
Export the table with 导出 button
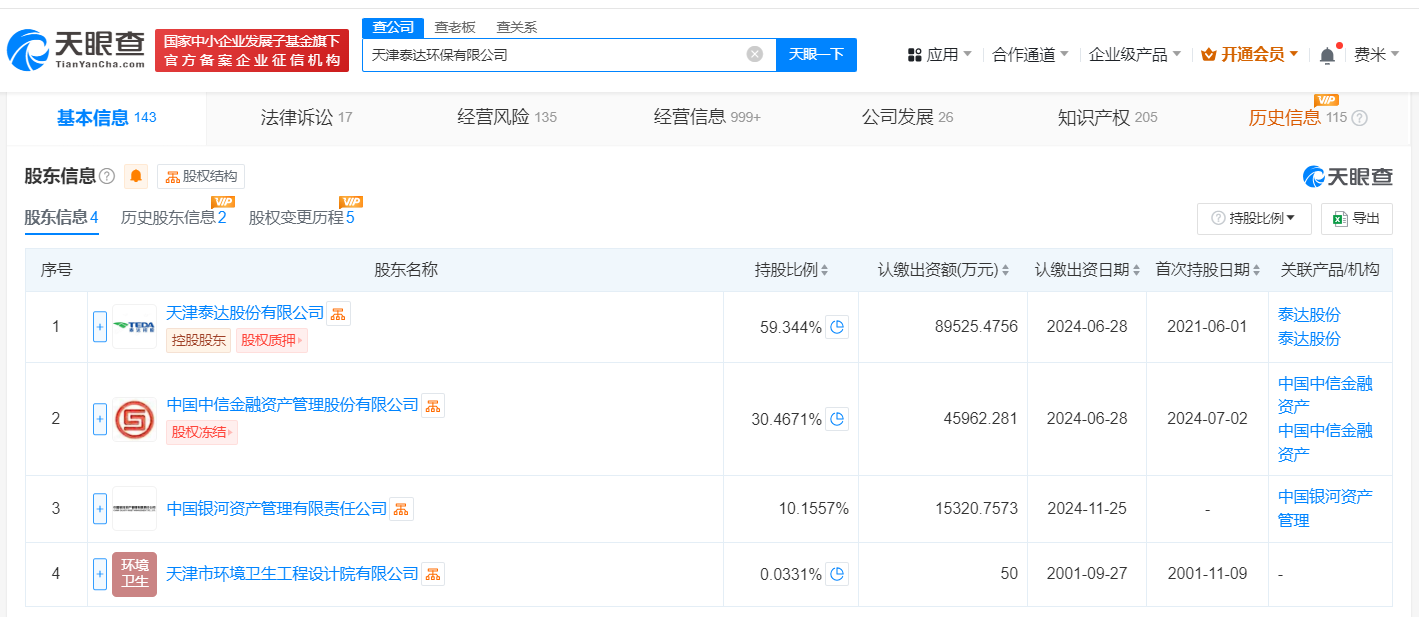pos(1356,218)
